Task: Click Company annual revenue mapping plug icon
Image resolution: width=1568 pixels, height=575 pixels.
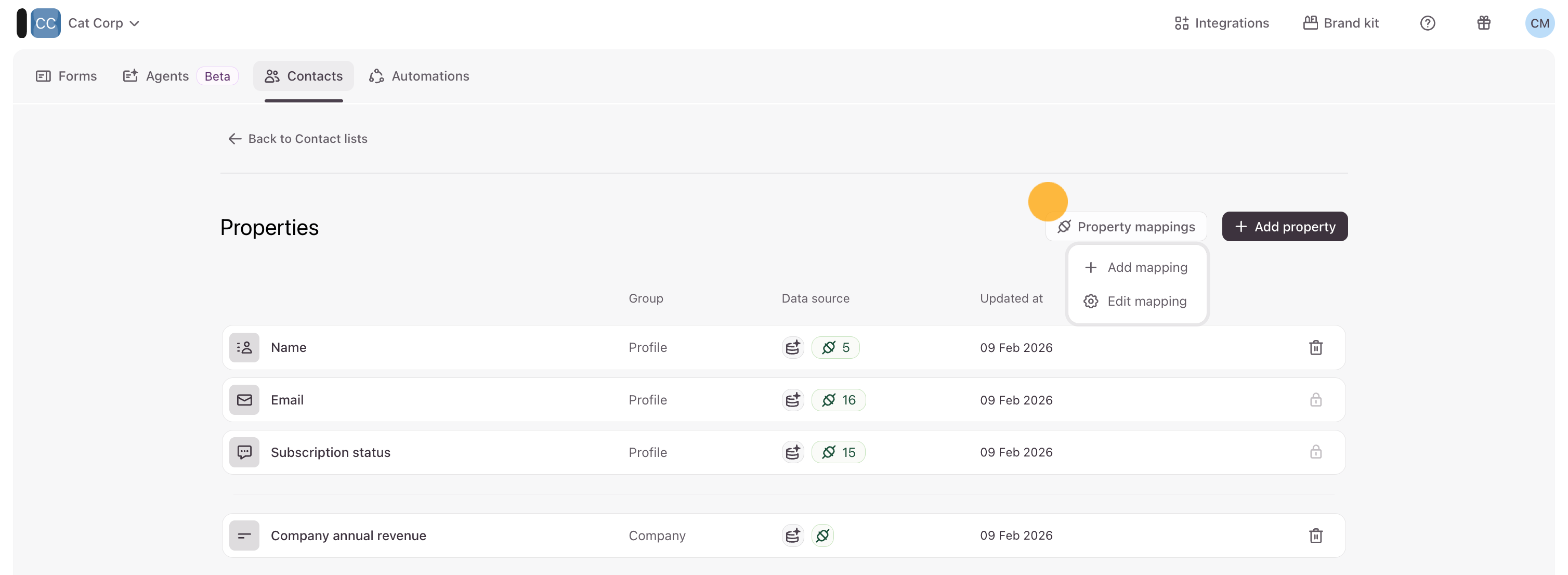Action: (x=822, y=535)
